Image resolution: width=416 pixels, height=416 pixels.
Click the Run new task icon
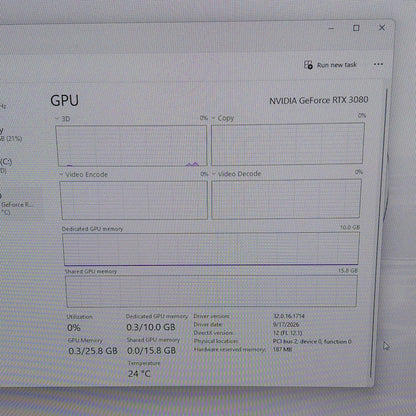tap(308, 65)
